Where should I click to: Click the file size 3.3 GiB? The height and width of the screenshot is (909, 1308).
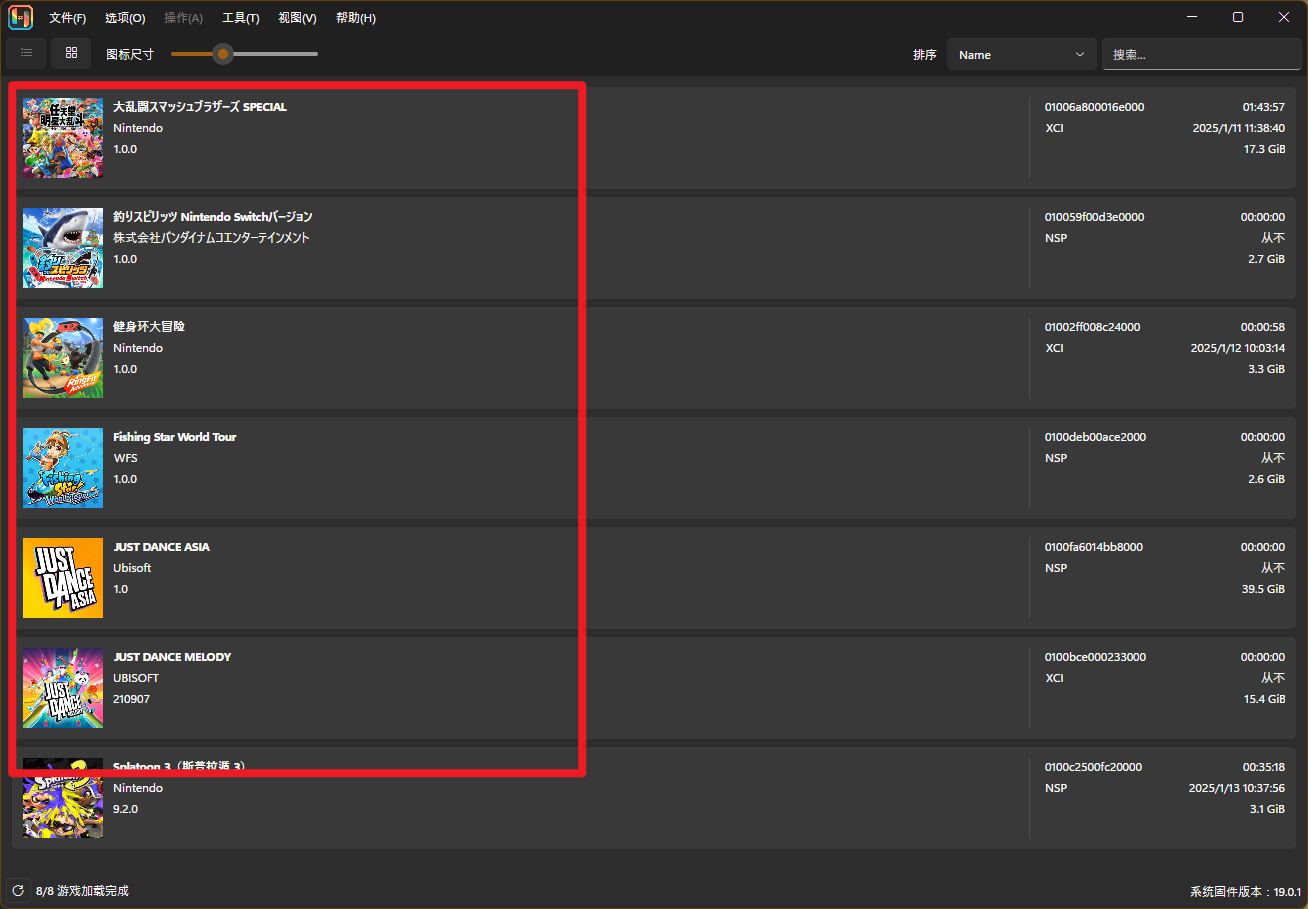tap(1267, 369)
